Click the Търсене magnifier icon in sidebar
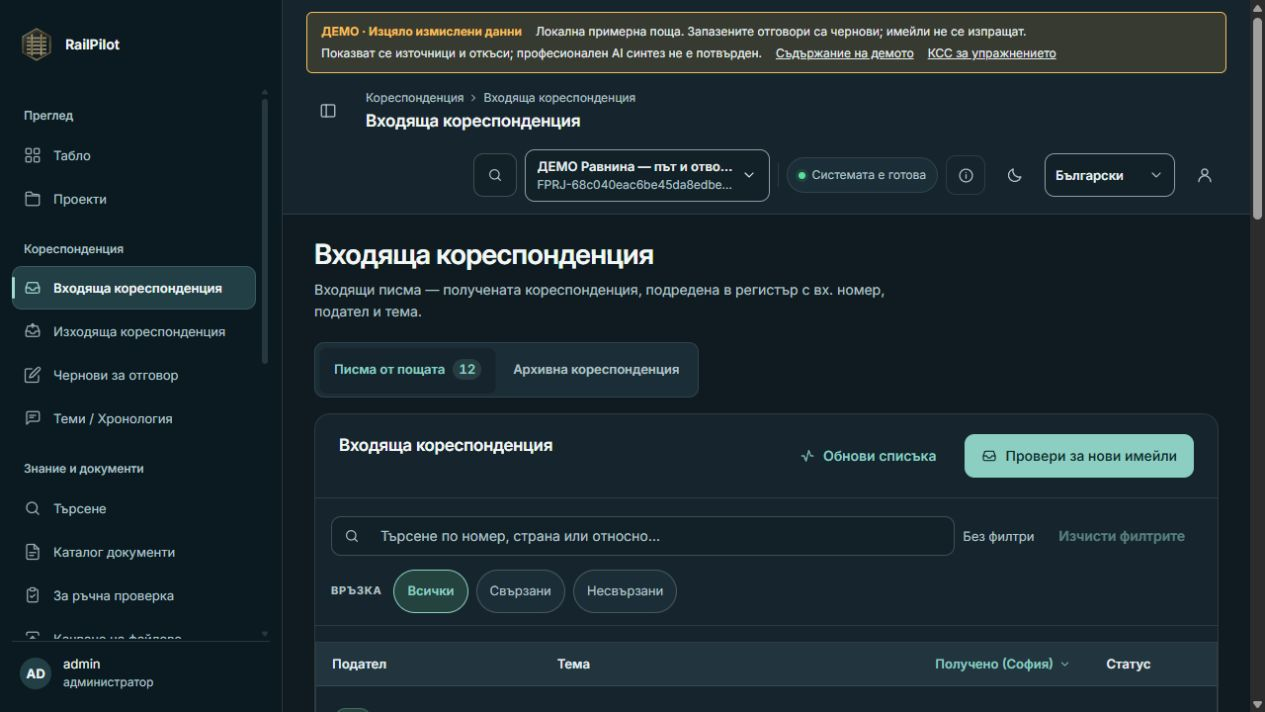Viewport: 1265px width, 712px height. point(33,509)
